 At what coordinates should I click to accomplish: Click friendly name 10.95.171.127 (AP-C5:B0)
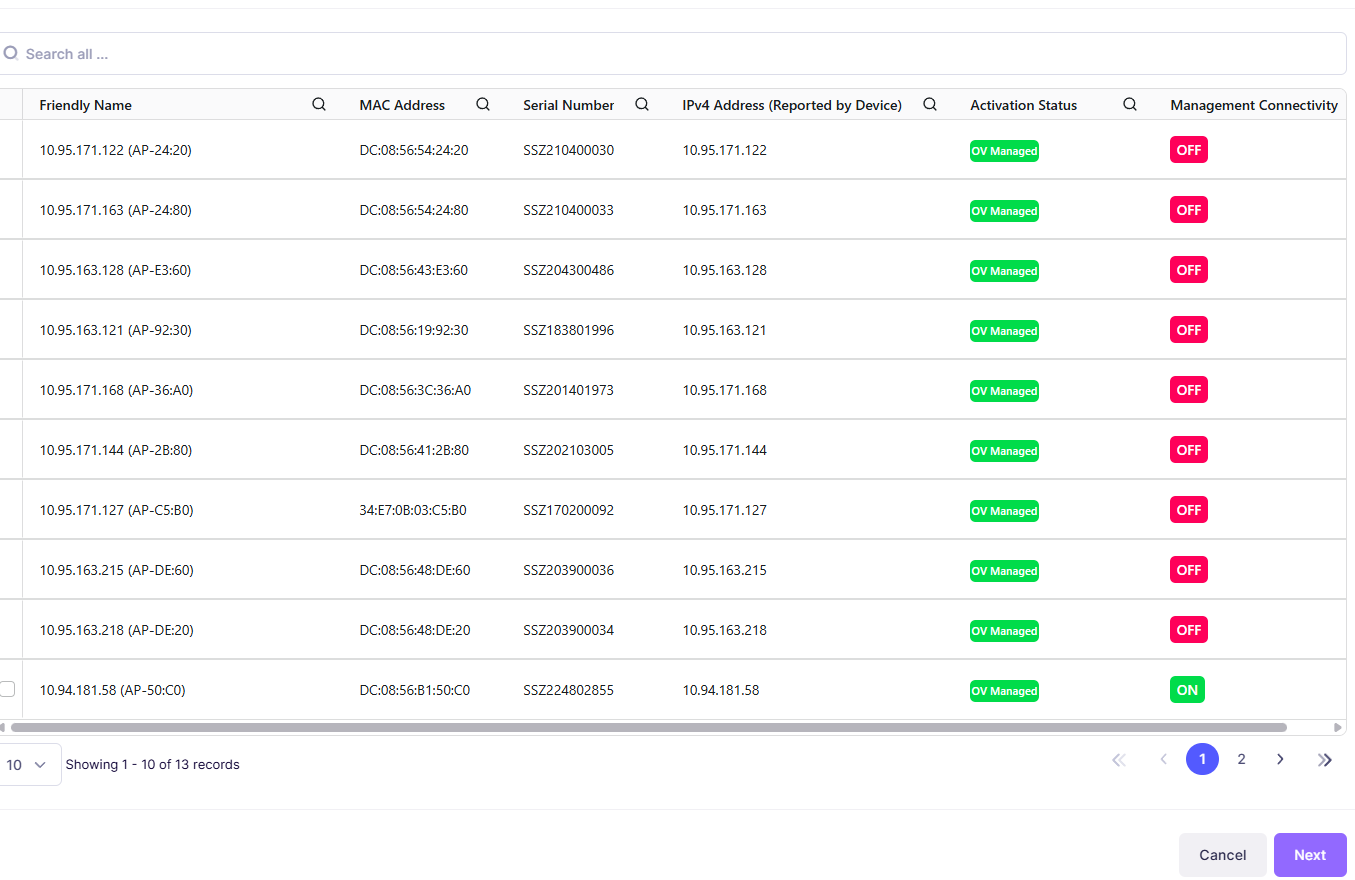[x=116, y=510]
